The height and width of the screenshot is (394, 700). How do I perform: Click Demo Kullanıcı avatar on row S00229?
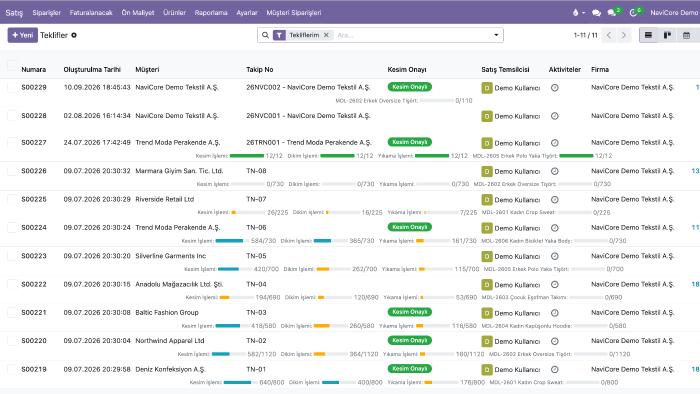(487, 88)
